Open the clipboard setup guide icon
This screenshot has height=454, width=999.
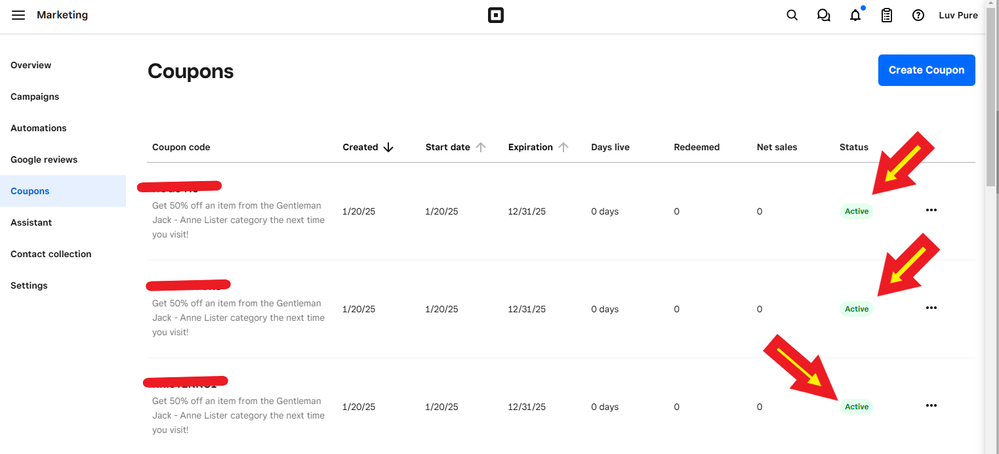tap(886, 15)
